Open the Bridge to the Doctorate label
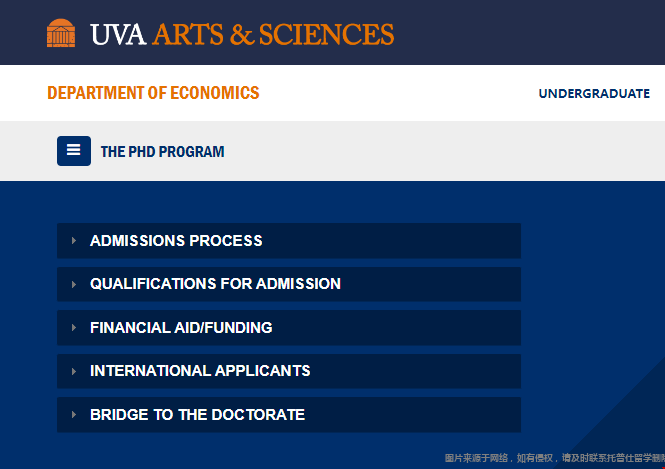 tap(197, 415)
